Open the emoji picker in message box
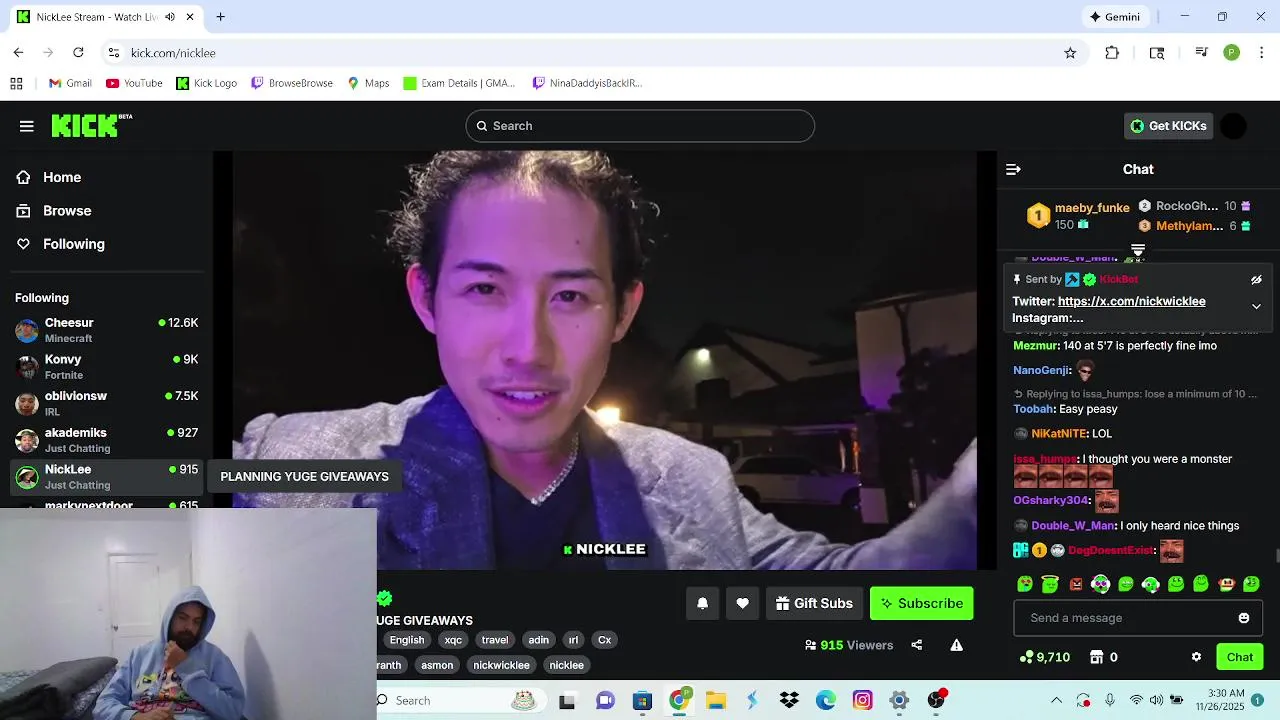The image size is (1280, 720). 1244,618
